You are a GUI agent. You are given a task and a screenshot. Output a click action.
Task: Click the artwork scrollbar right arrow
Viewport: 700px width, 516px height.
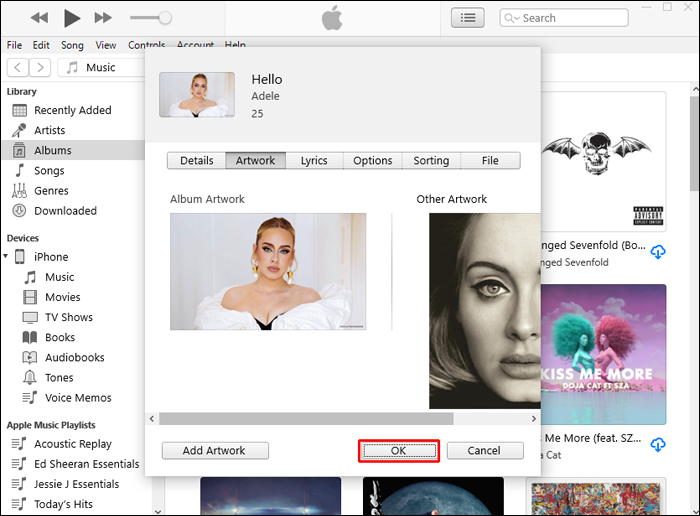[533, 419]
